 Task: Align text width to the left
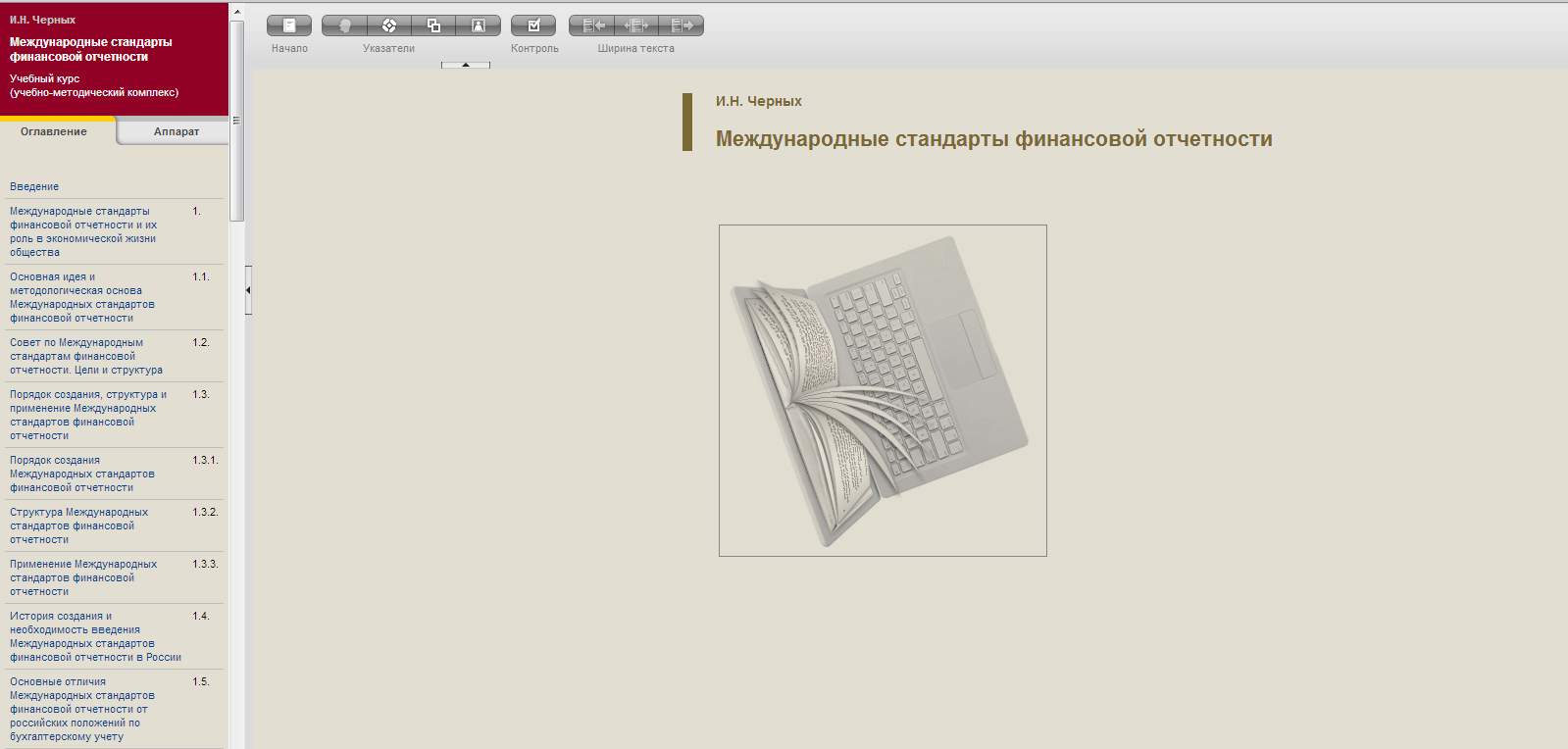click(592, 25)
